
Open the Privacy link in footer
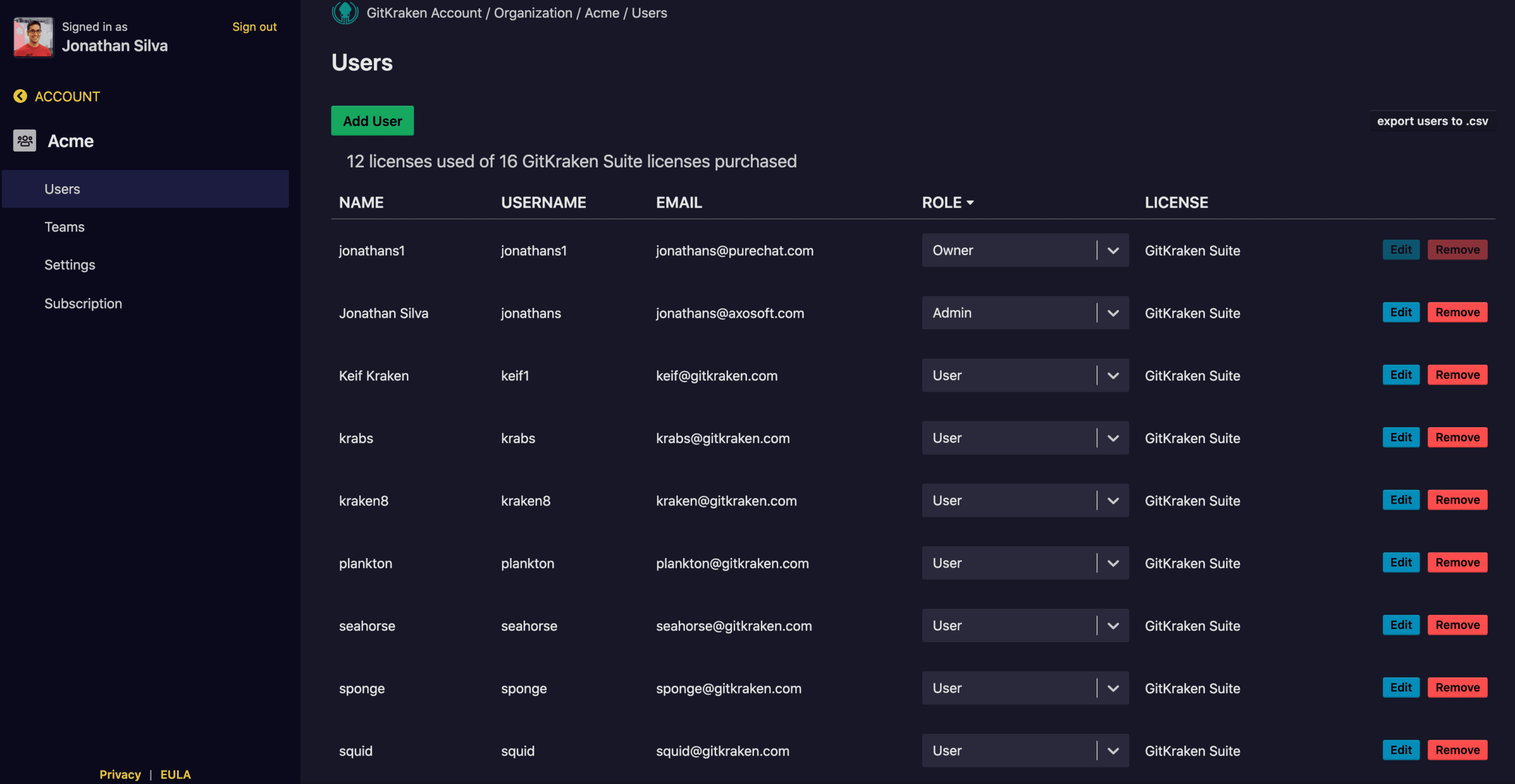pos(120,775)
